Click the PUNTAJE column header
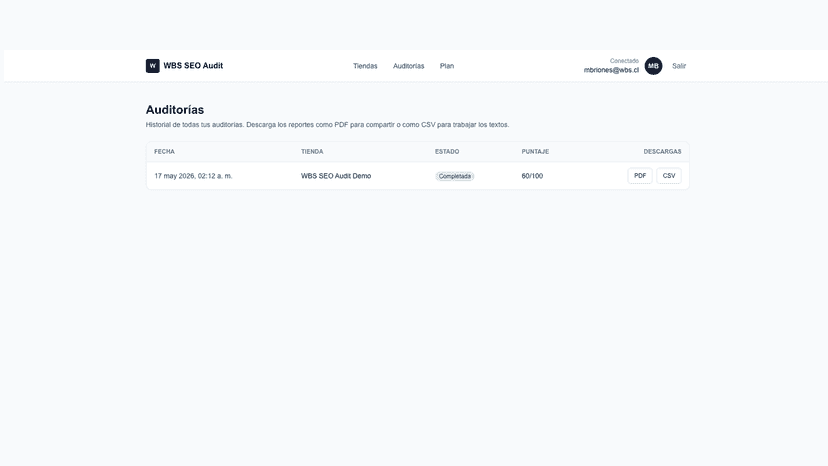828x466 pixels. [x=535, y=152]
